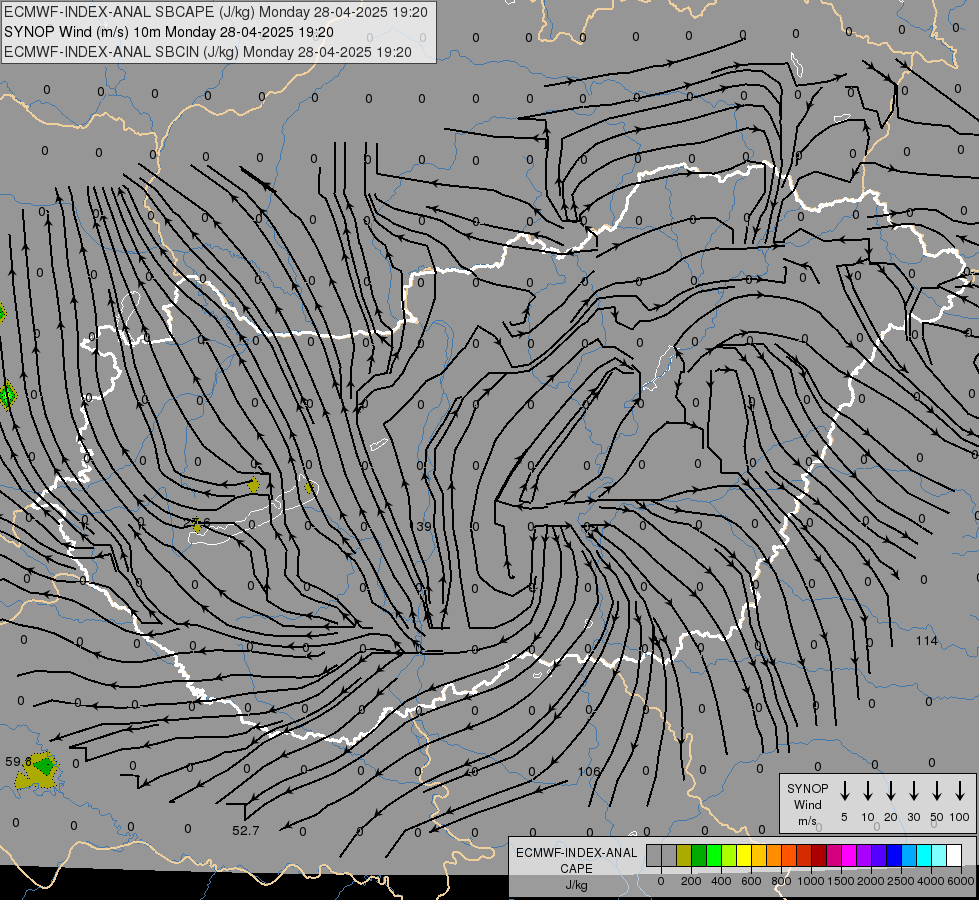Image resolution: width=979 pixels, height=900 pixels.
Task: Click the SBCIN title line
Action: click(208, 52)
